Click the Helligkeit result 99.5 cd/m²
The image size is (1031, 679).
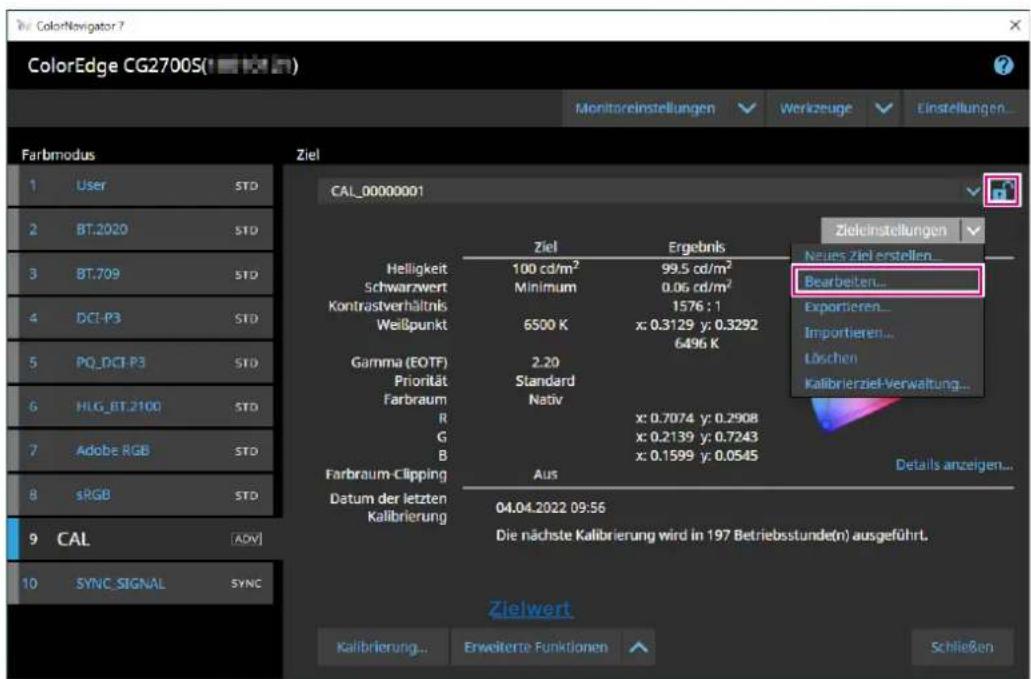pos(696,268)
